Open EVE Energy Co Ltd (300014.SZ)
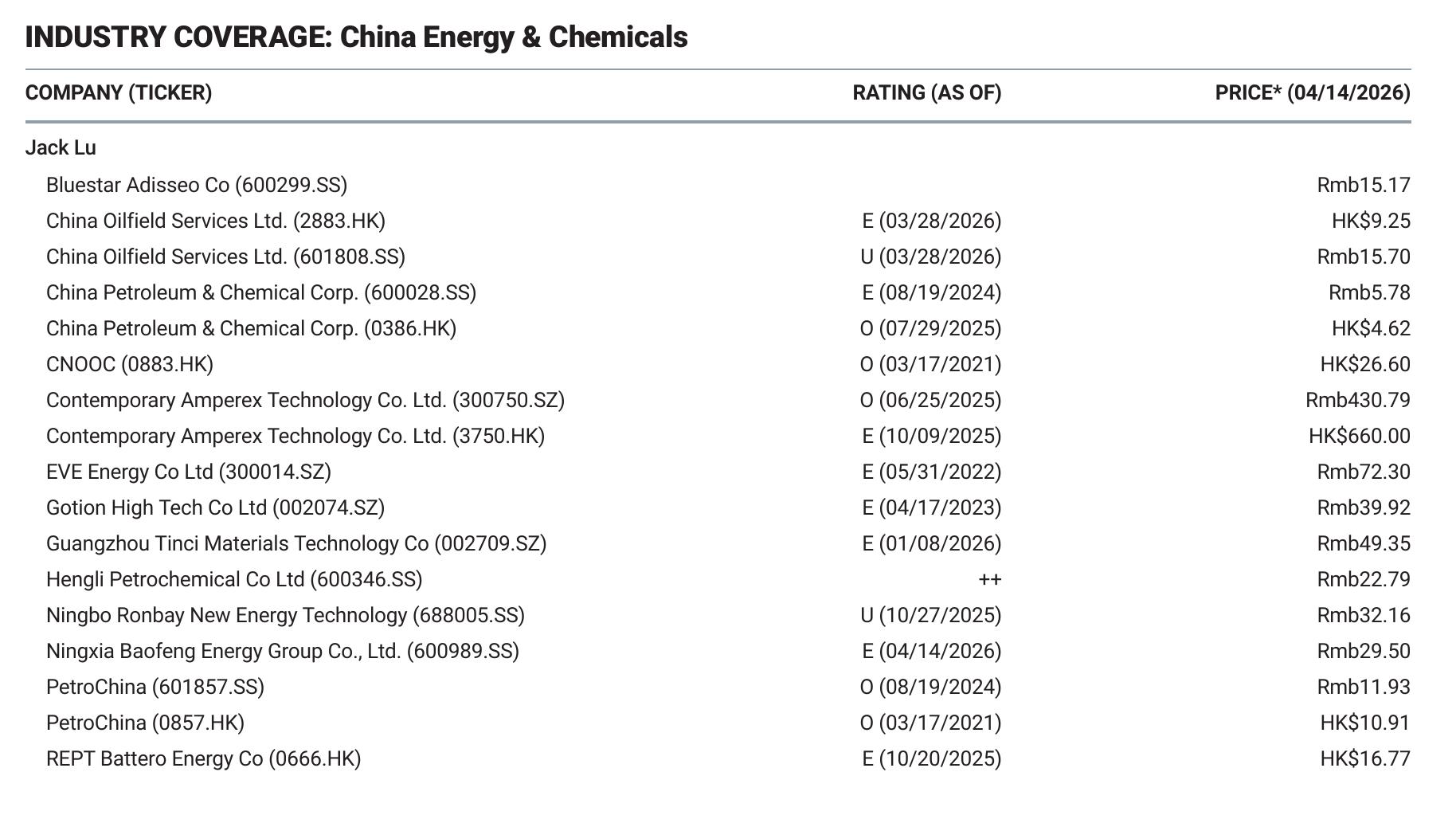Image resolution: width=1456 pixels, height=819 pixels. click(189, 472)
